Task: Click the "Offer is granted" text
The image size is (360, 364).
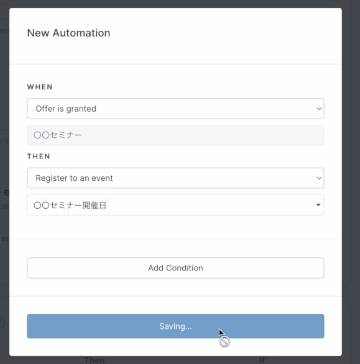Action: (x=66, y=109)
